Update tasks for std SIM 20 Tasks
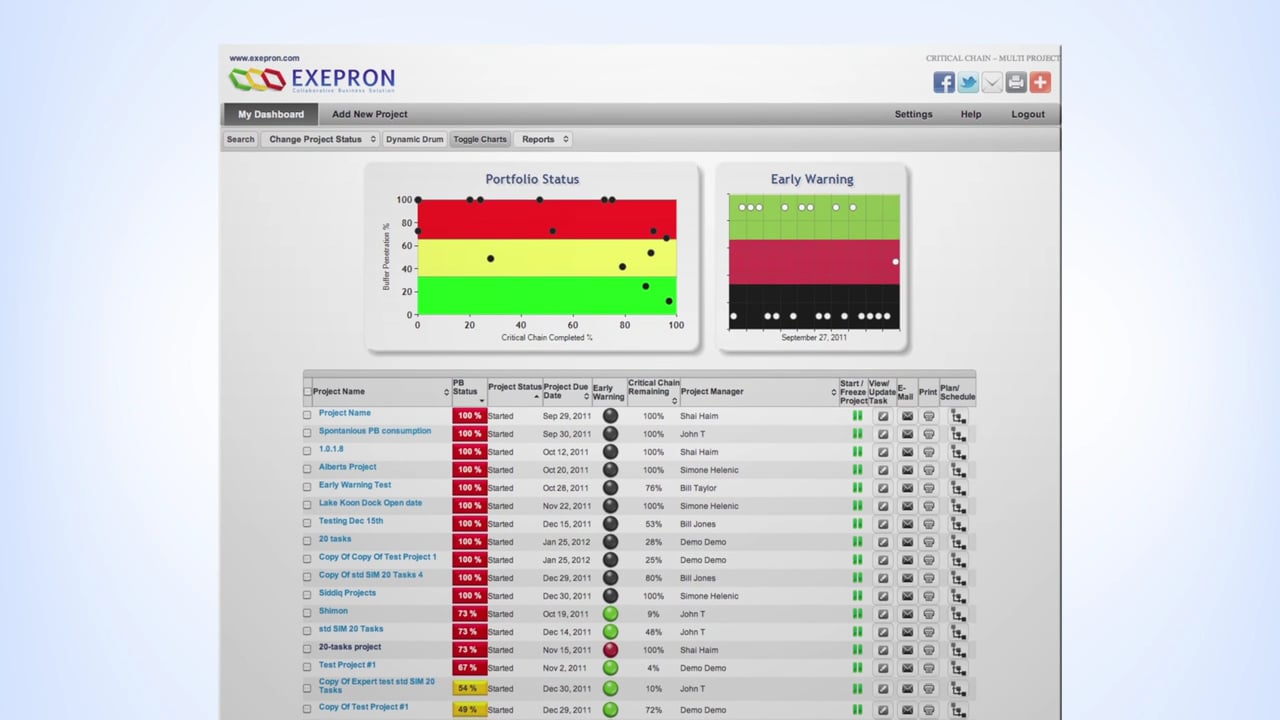This screenshot has width=1280, height=720. (x=883, y=632)
